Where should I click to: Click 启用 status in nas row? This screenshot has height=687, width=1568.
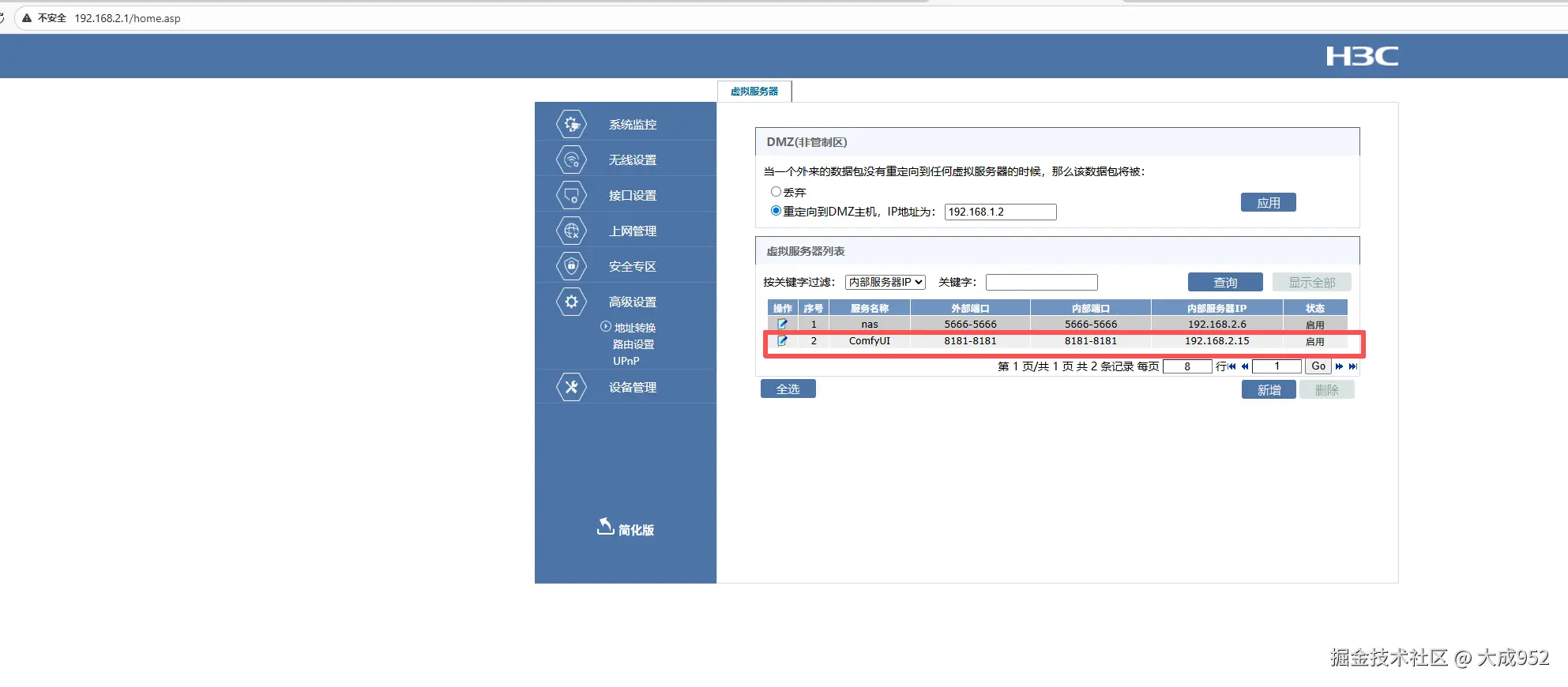pos(1314,325)
